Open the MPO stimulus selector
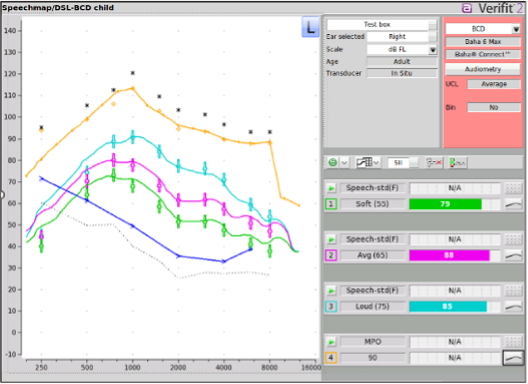 (372, 342)
